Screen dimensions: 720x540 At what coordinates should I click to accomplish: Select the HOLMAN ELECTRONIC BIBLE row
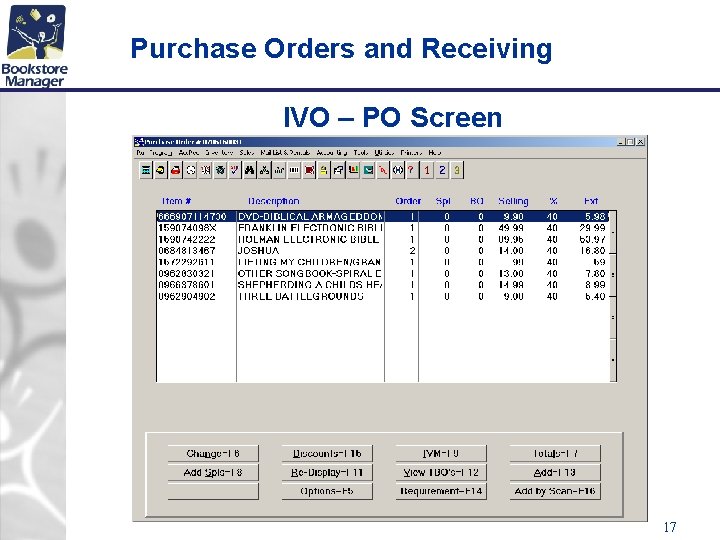[x=382, y=239]
